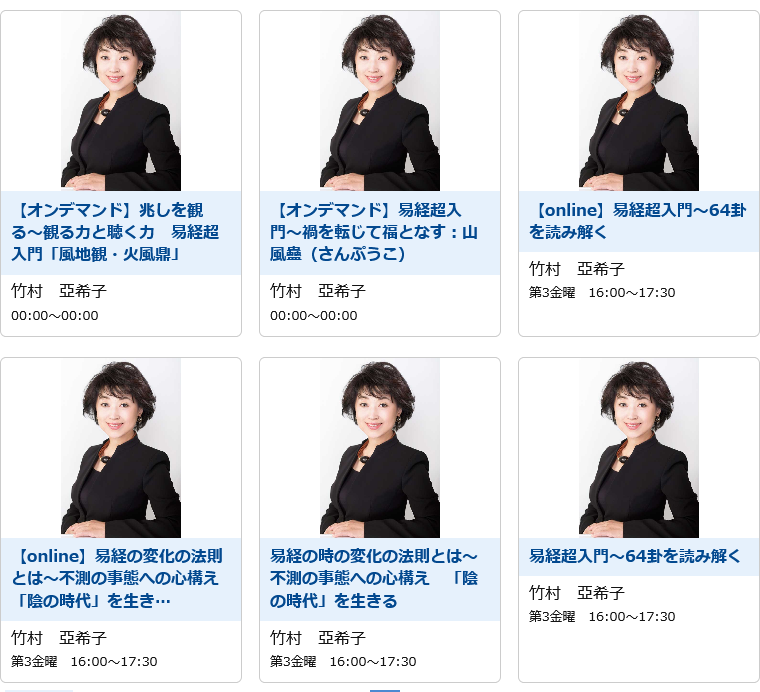The width and height of the screenshot is (760, 692).
Task: Open the 易経の時の変化の法則とは course title
Action: pyautogui.click(x=374, y=579)
